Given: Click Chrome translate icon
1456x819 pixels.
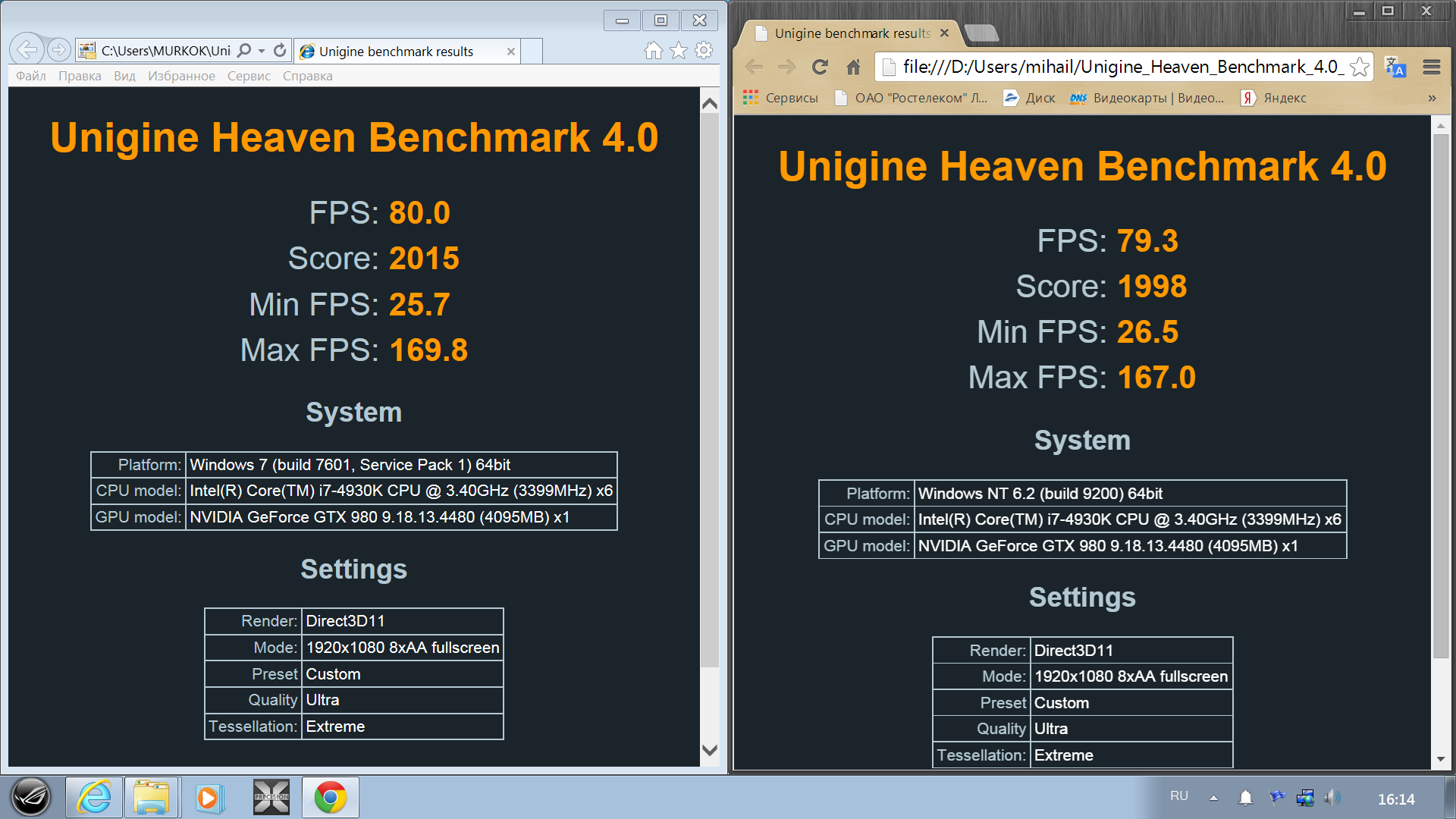Looking at the screenshot, I should point(1395,67).
